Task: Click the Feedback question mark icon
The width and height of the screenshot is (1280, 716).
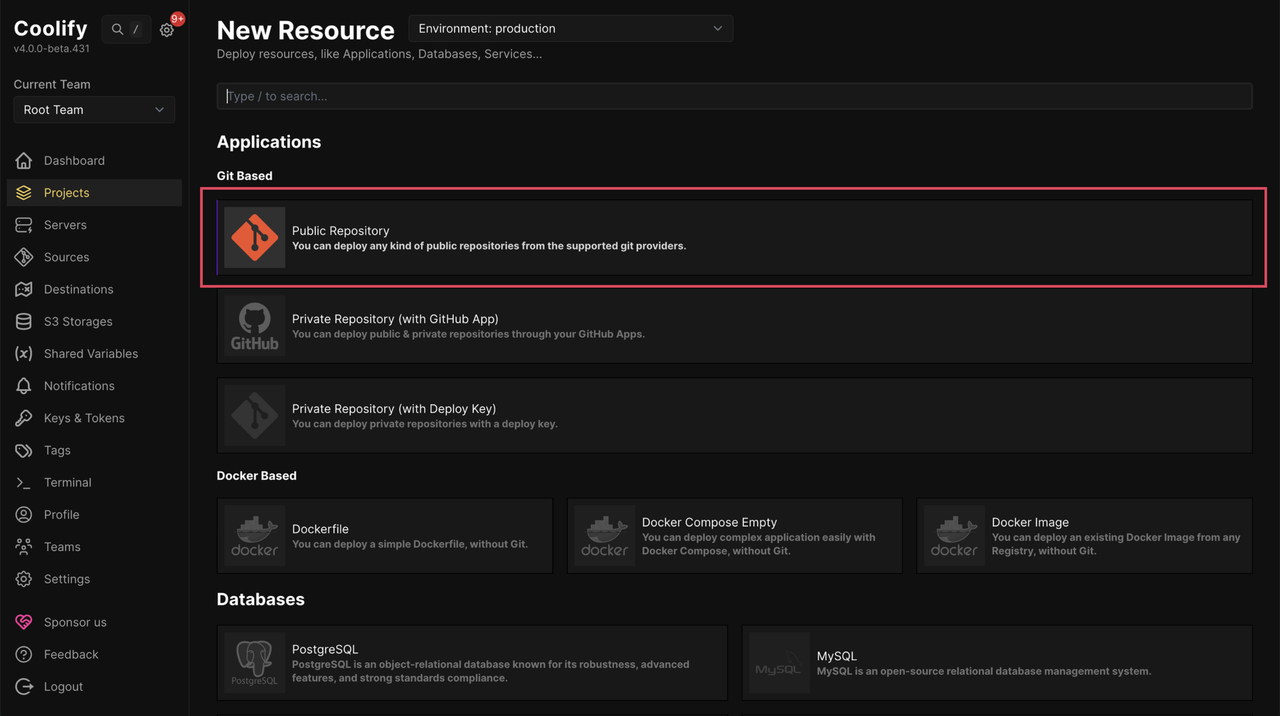Action: (24, 654)
